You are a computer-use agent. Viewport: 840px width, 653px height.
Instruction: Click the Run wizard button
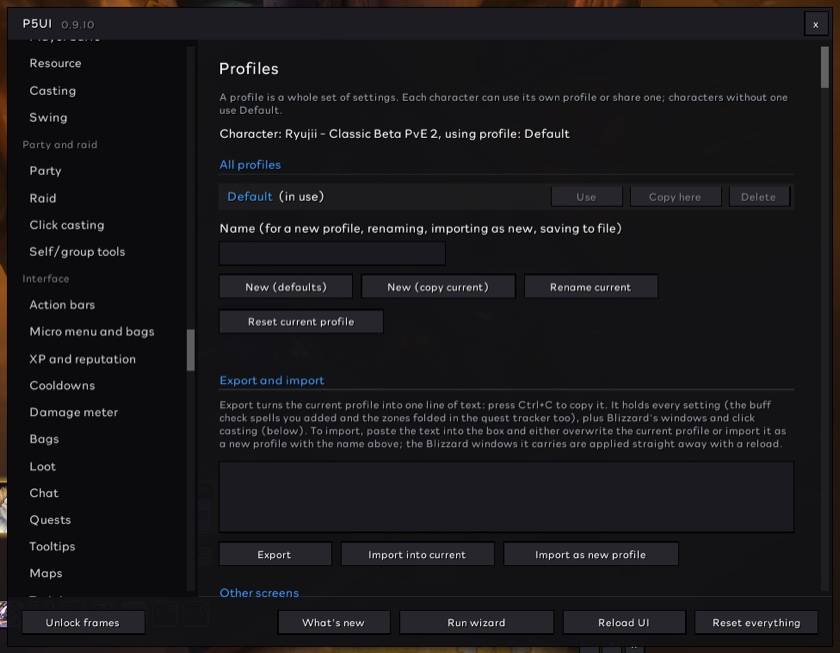pyautogui.click(x=476, y=622)
